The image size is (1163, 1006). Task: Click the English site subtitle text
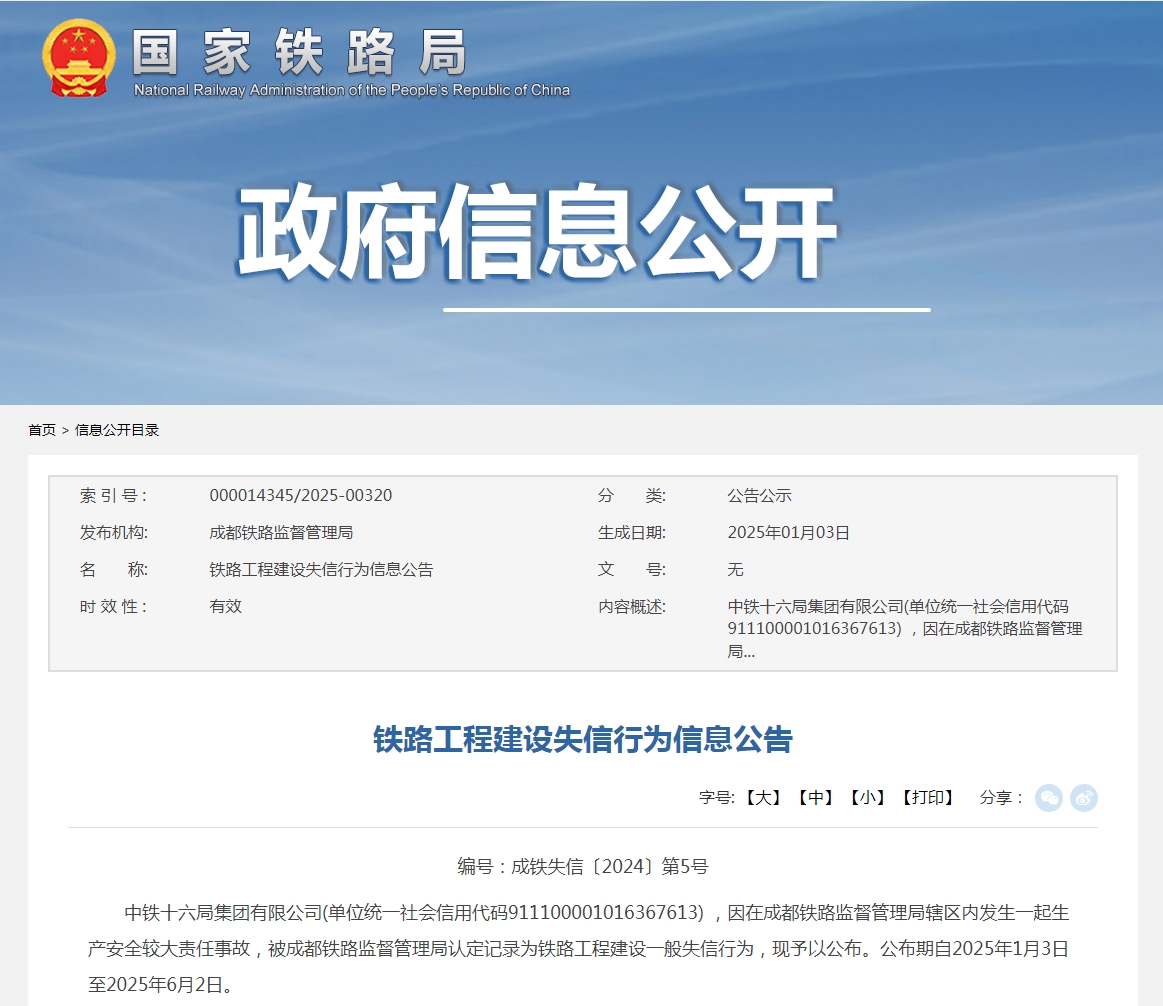pos(352,91)
